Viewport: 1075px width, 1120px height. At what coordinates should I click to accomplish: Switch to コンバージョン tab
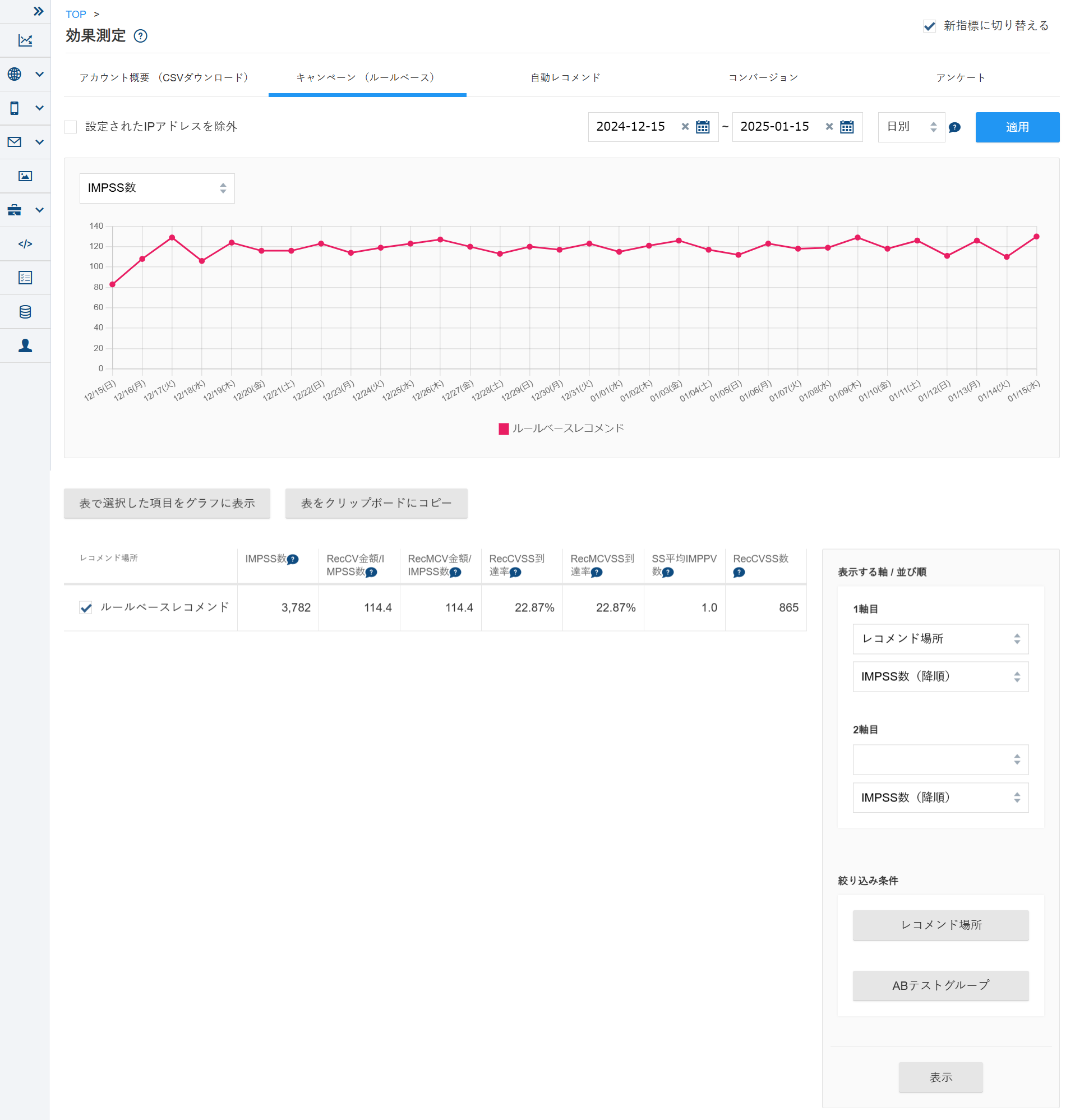click(x=763, y=78)
